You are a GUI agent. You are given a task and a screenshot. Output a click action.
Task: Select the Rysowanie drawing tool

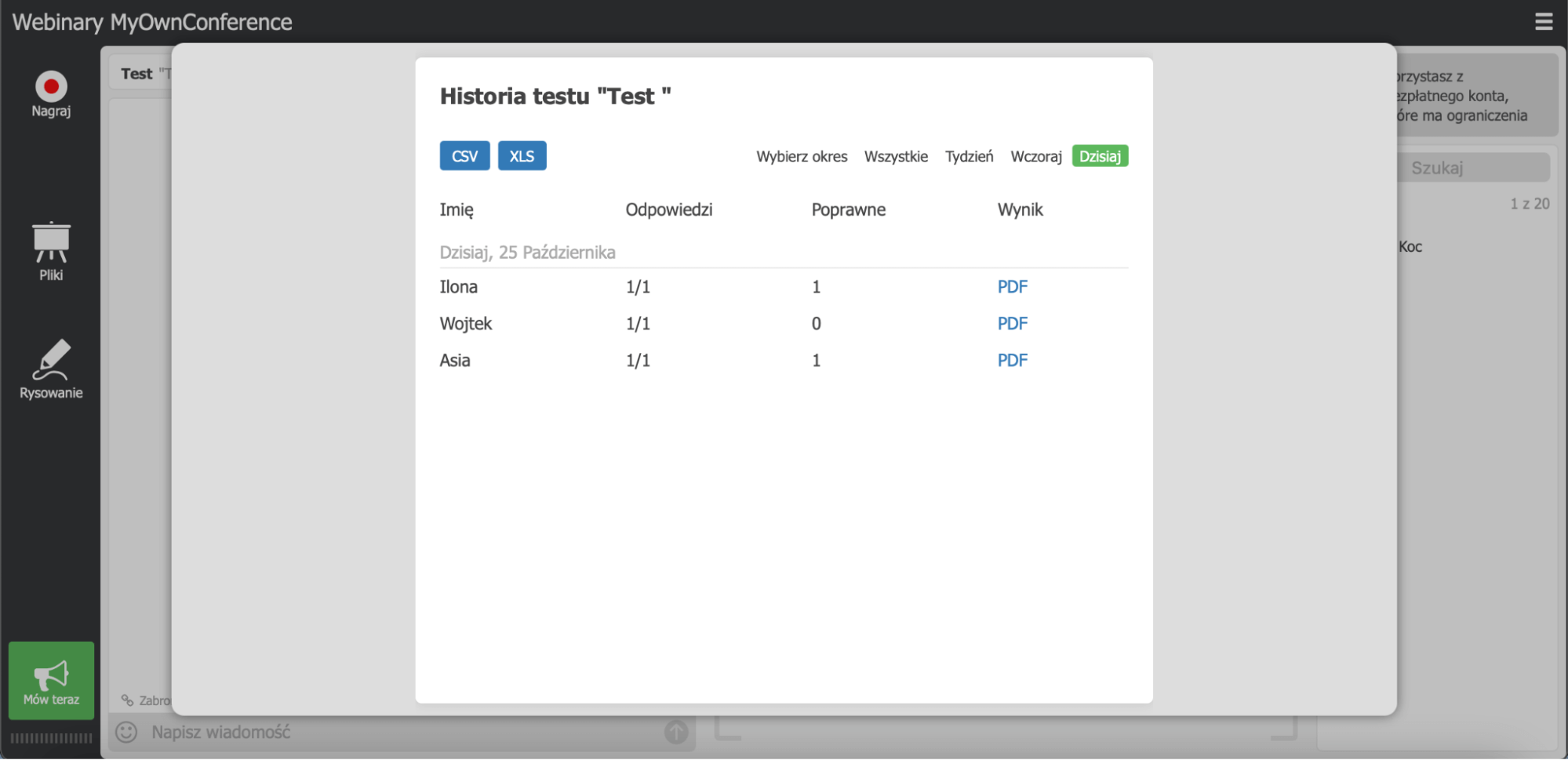click(x=51, y=360)
